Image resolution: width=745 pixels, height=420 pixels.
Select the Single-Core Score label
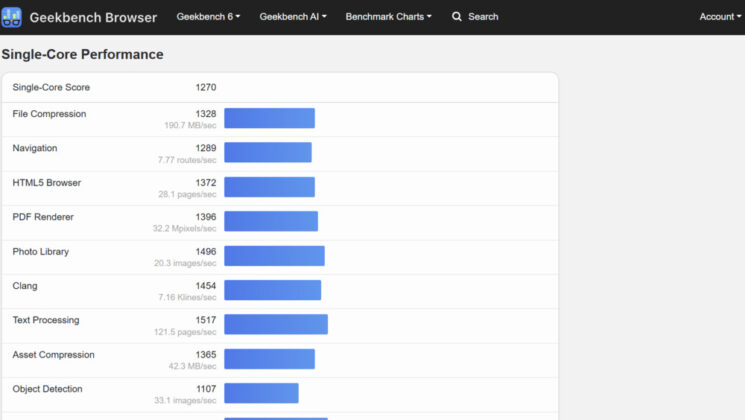51,87
